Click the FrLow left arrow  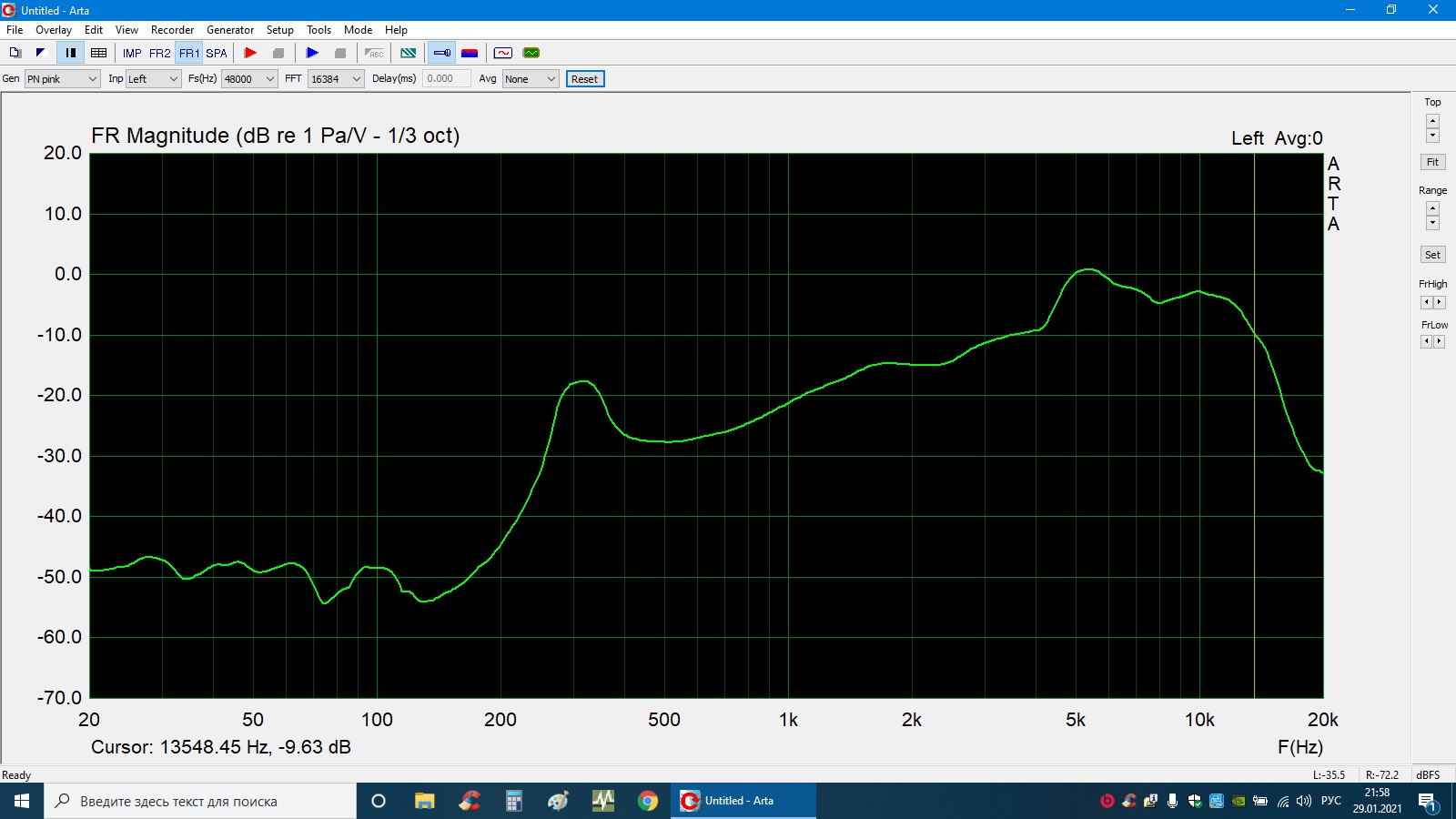coord(1427,341)
